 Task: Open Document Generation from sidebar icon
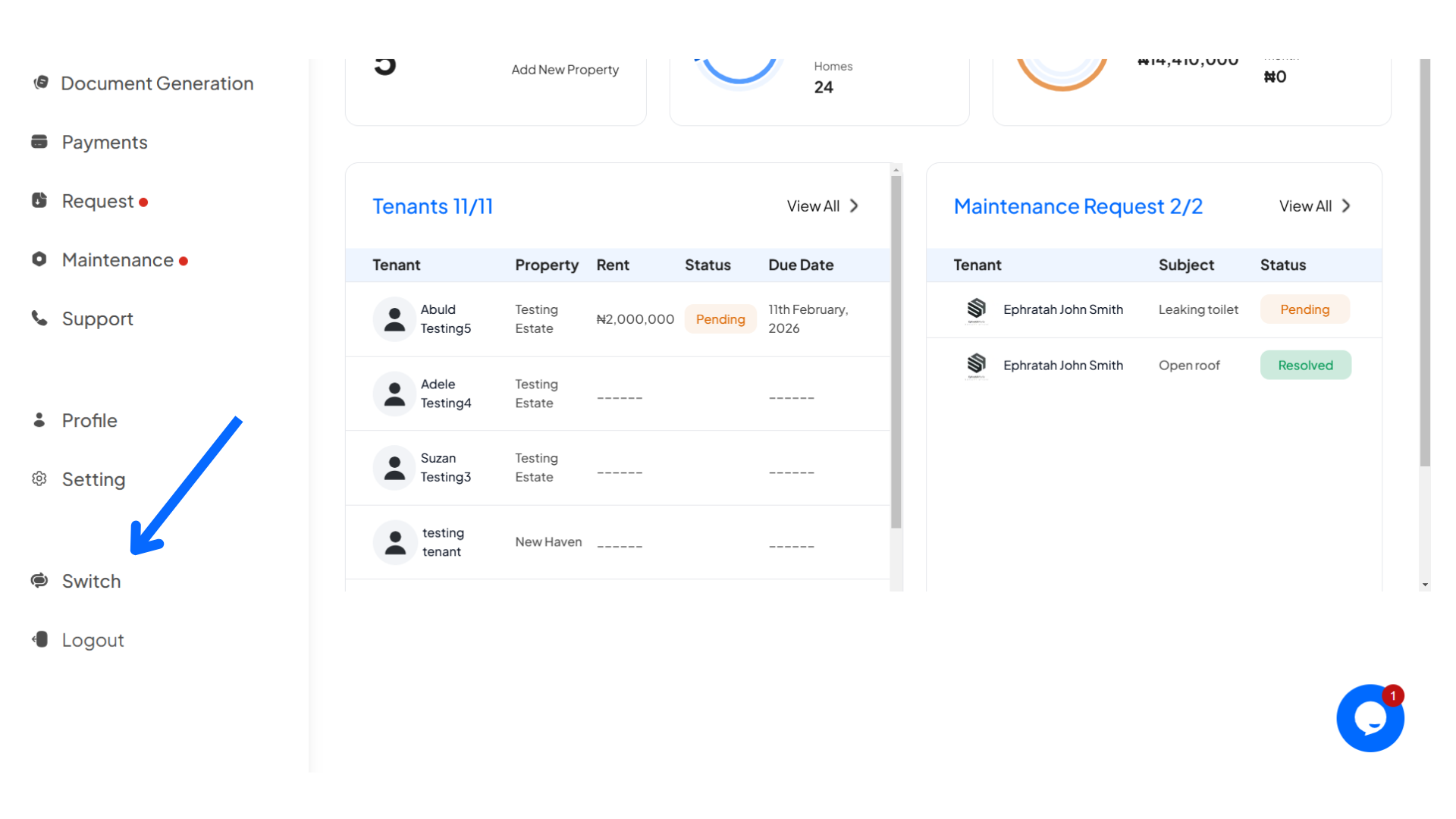[x=40, y=82]
